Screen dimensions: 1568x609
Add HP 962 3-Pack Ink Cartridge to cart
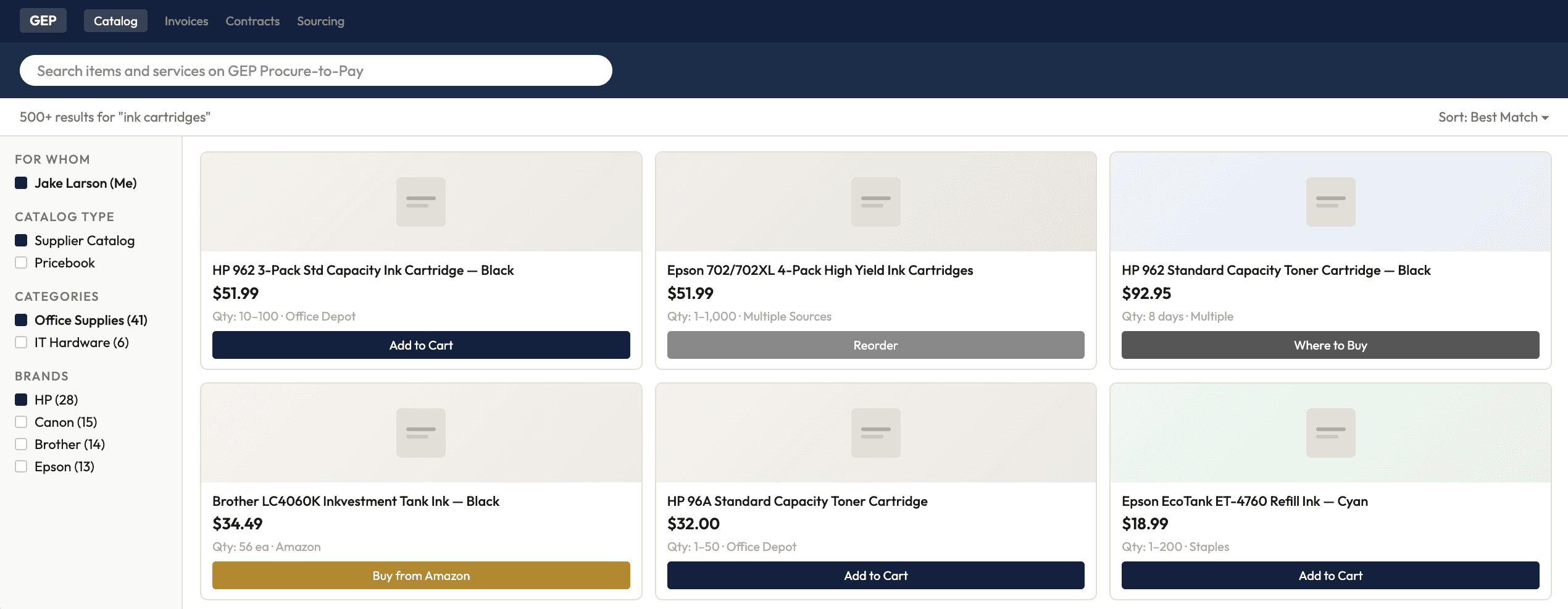[x=421, y=345]
